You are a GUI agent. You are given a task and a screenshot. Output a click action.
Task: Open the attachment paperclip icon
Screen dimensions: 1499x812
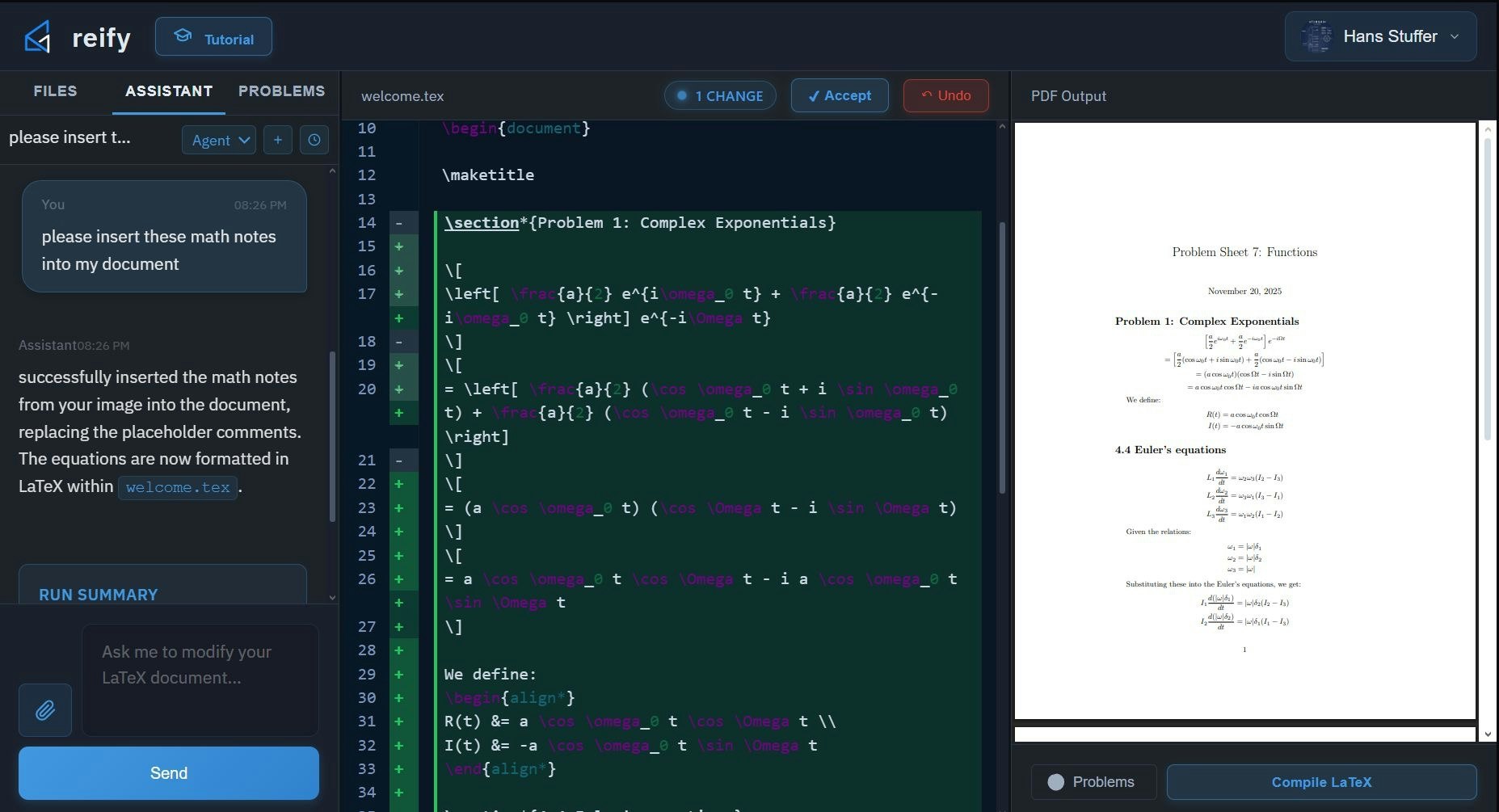coord(44,710)
